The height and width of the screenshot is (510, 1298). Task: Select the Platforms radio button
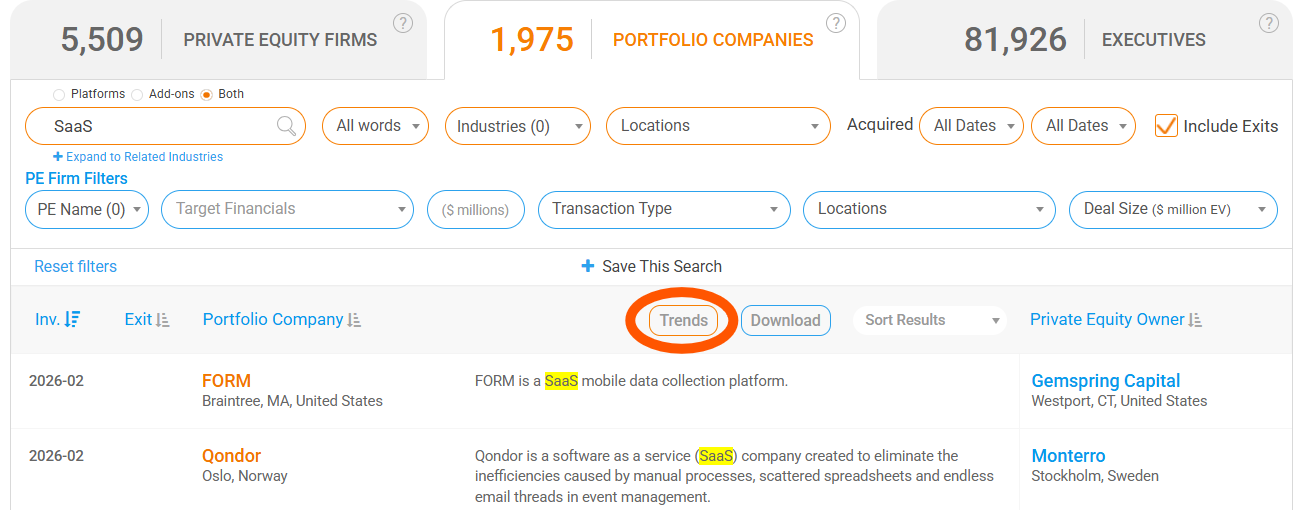(x=59, y=94)
